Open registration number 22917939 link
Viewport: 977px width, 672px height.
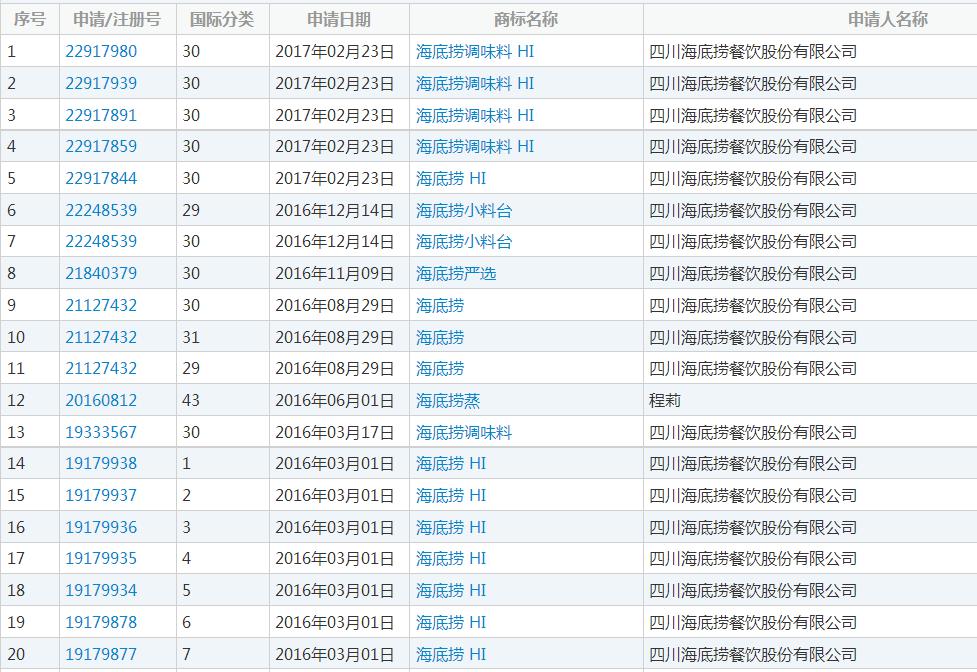101,83
